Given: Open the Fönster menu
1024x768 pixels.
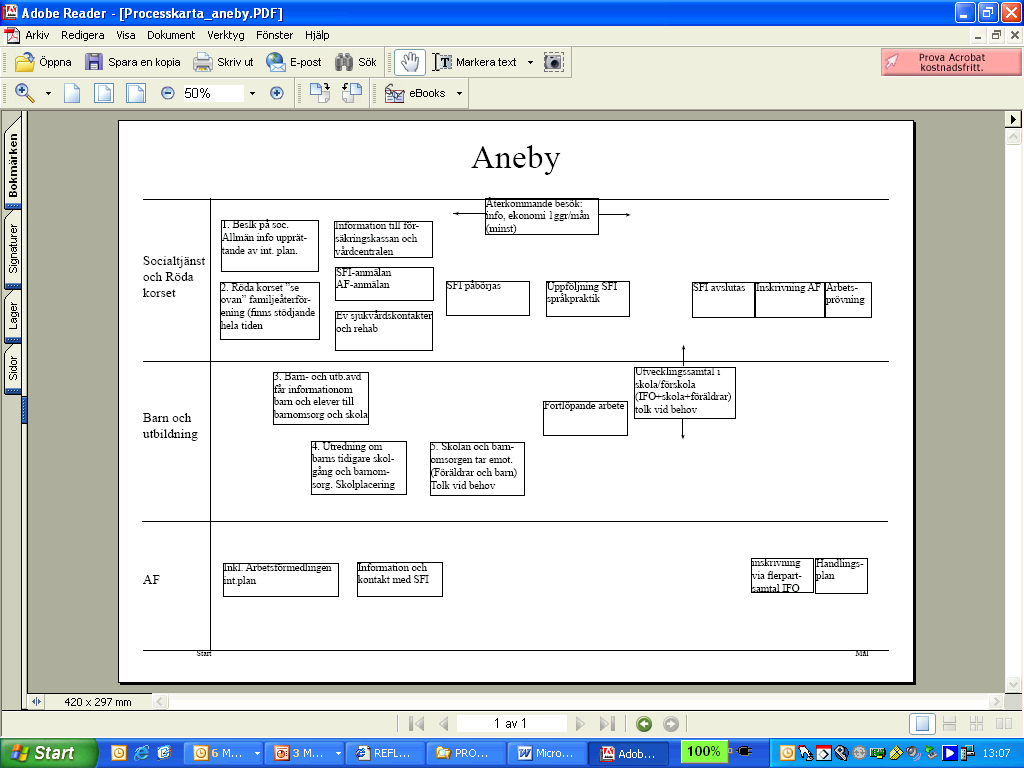Looking at the screenshot, I should coord(274,35).
